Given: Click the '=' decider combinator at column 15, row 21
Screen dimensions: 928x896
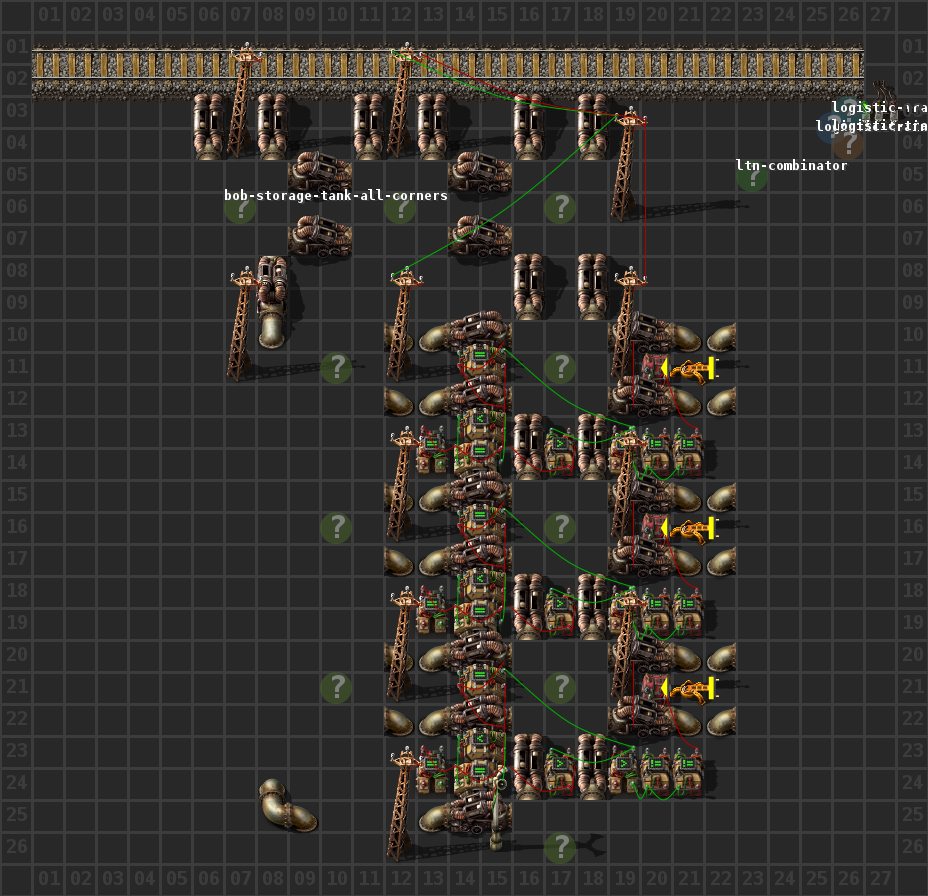Looking at the screenshot, I should coord(480,679).
